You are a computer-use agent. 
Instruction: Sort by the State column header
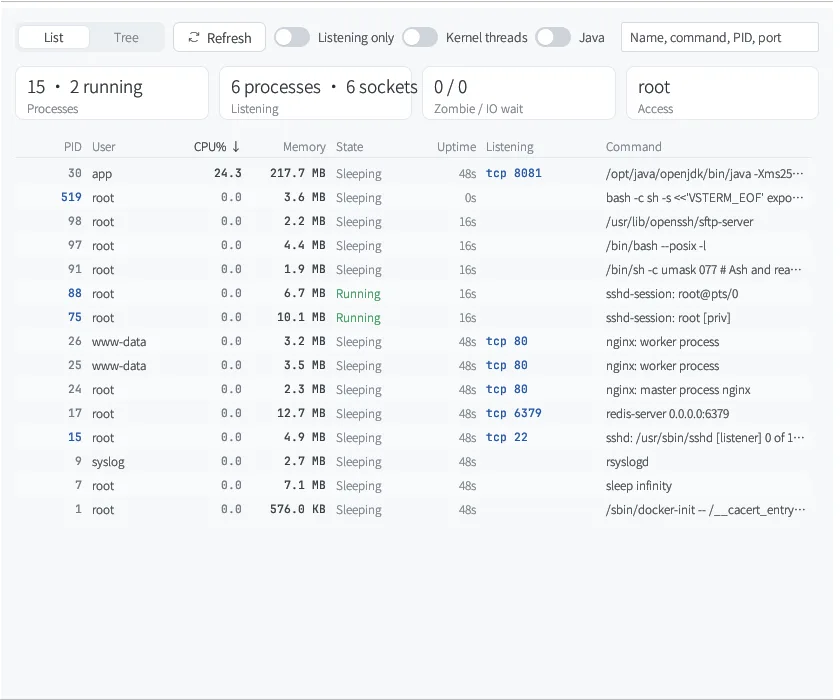point(349,147)
